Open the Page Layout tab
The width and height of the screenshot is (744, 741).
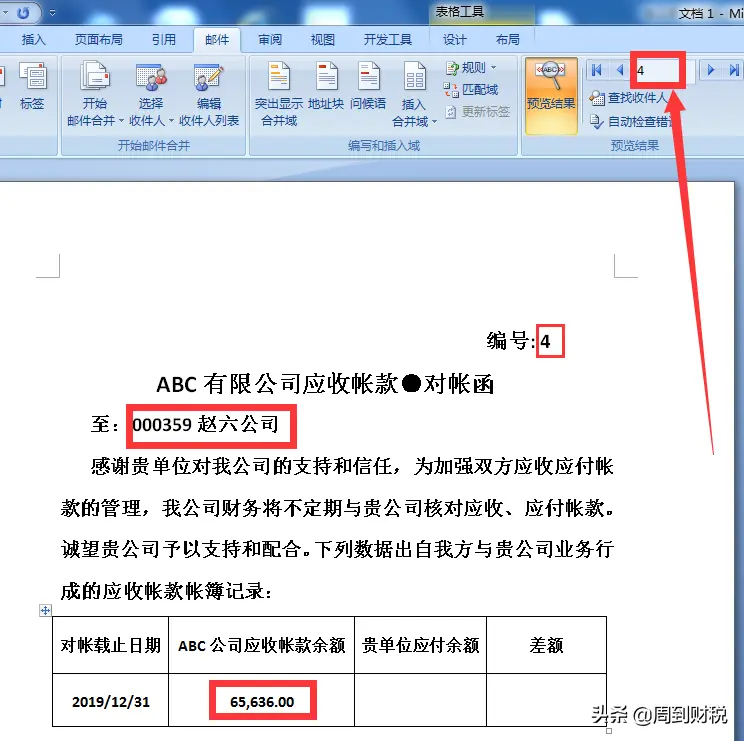point(99,40)
